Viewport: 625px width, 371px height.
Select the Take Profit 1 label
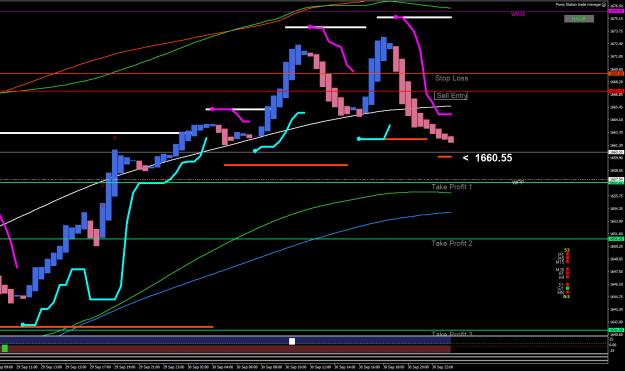point(452,187)
